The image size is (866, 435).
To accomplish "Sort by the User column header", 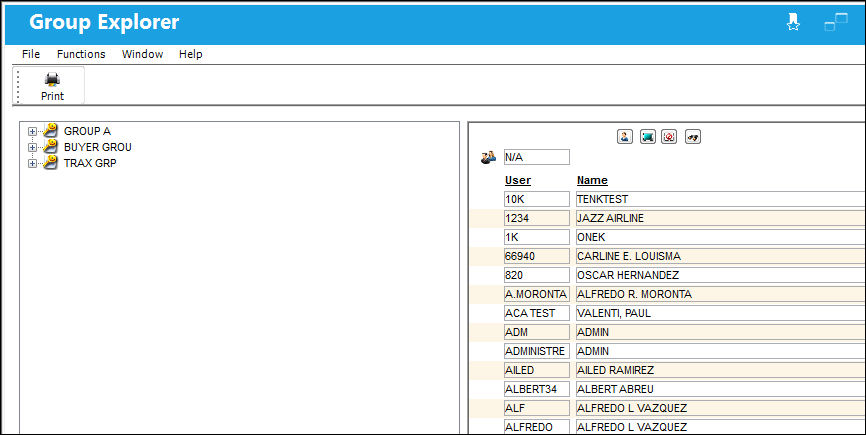I will (518, 180).
